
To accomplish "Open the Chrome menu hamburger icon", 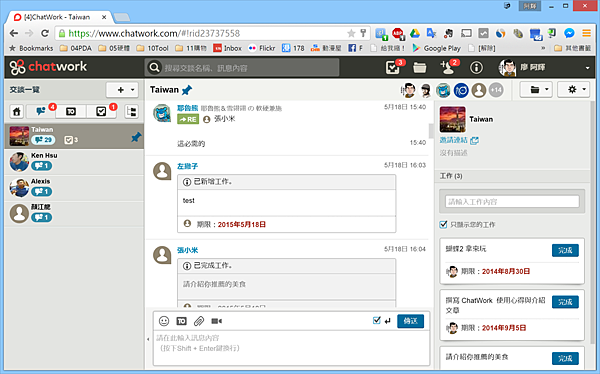I will (x=586, y=33).
